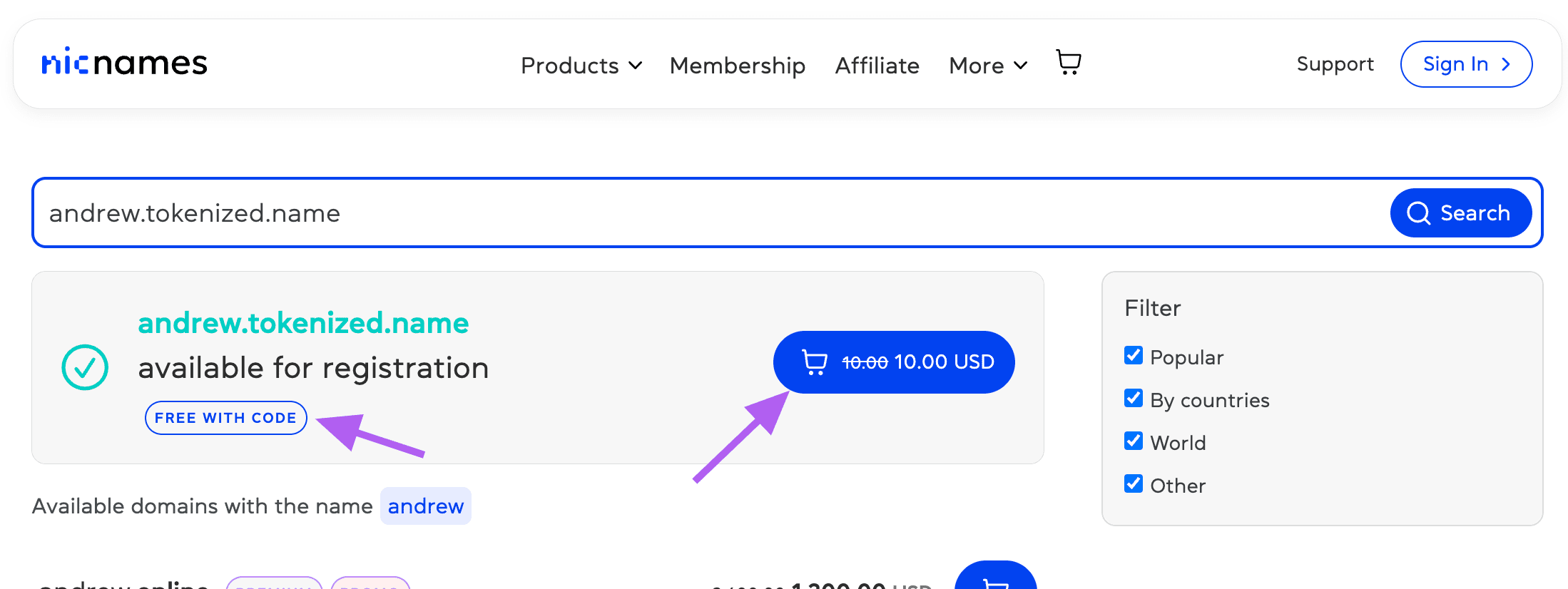Image resolution: width=1568 pixels, height=589 pixels.
Task: Expand the More dropdown menu
Action: tap(988, 66)
